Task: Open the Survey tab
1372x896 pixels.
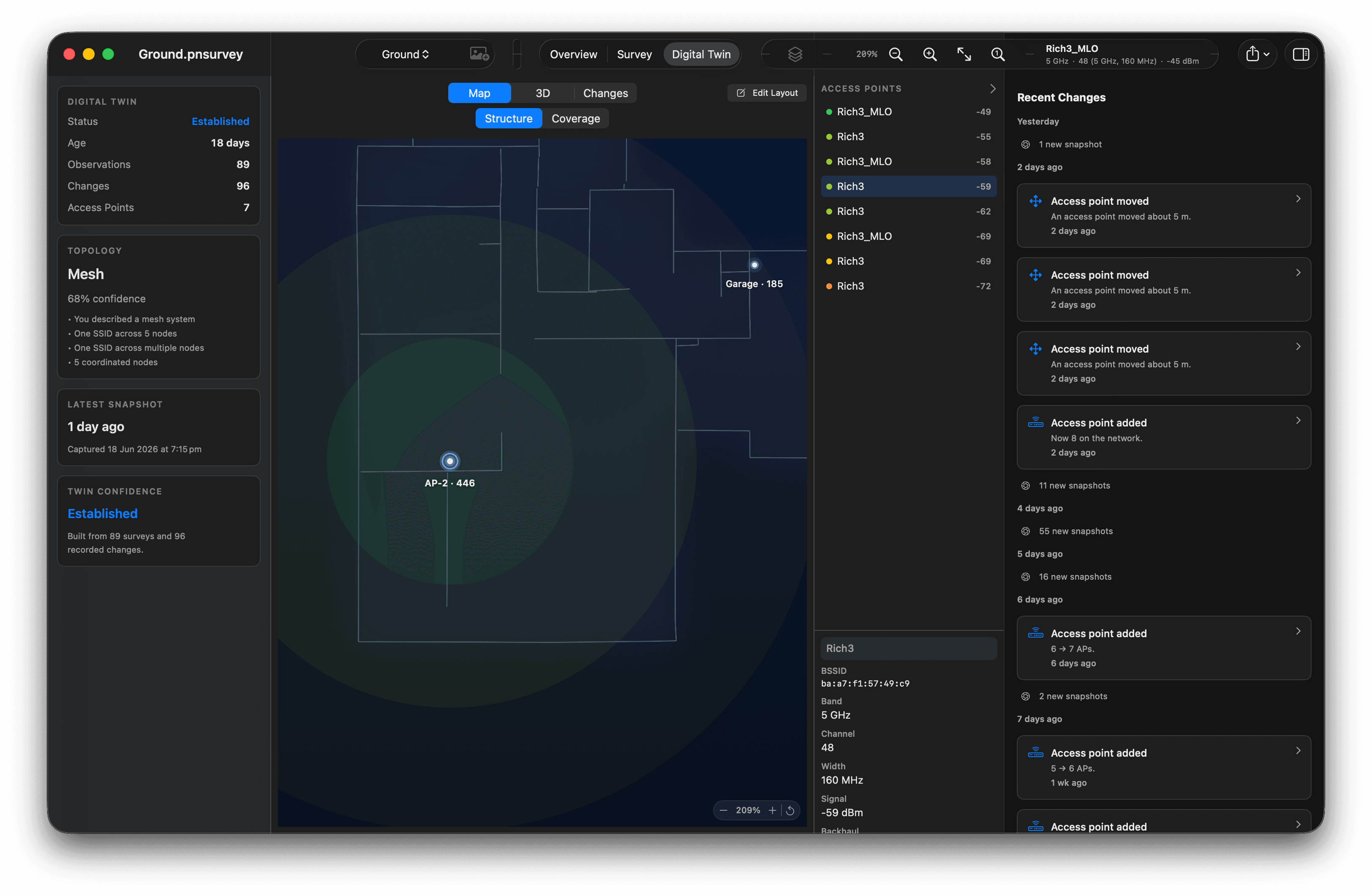Action: click(634, 54)
